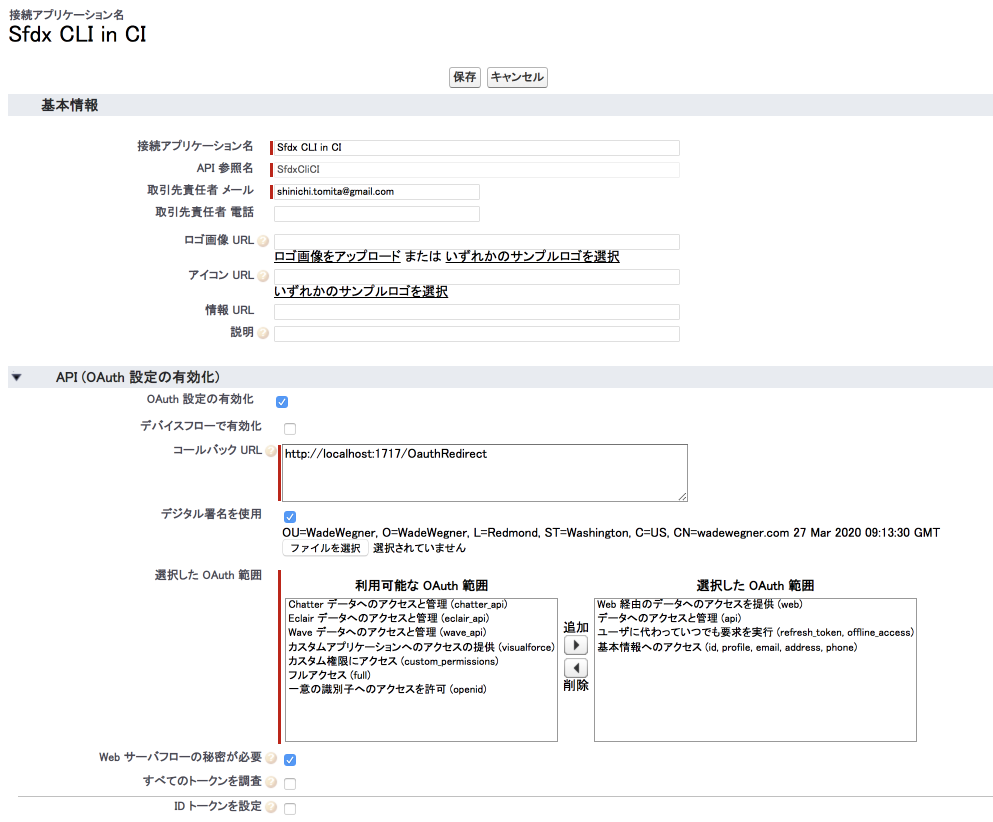Show help for ロゴ画像 URL
The image size is (993, 822).
pyautogui.click(x=263, y=241)
